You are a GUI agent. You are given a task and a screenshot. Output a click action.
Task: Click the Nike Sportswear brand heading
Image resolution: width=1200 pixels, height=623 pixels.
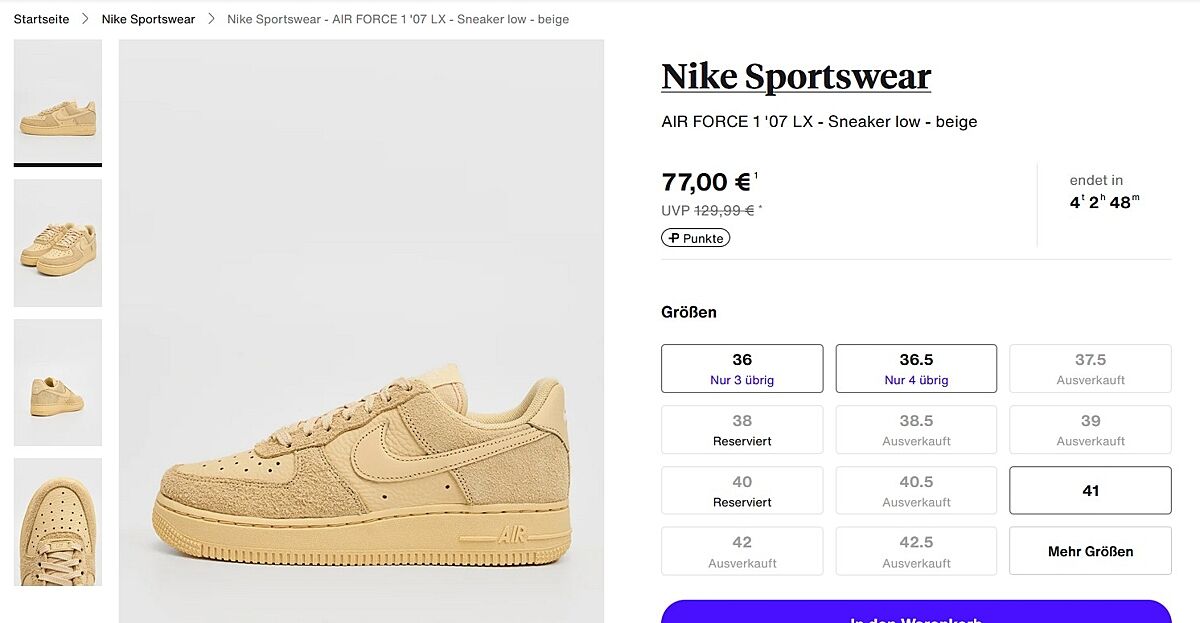click(796, 76)
